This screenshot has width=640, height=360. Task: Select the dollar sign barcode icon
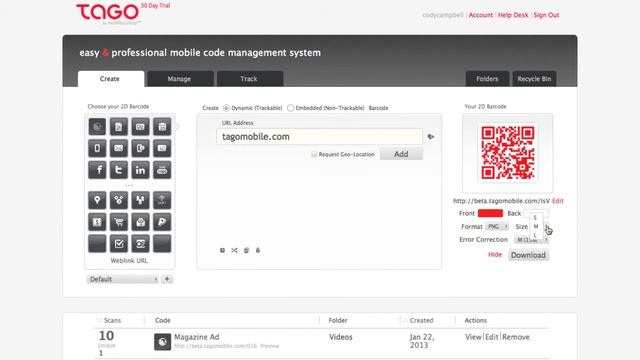(x=97, y=222)
